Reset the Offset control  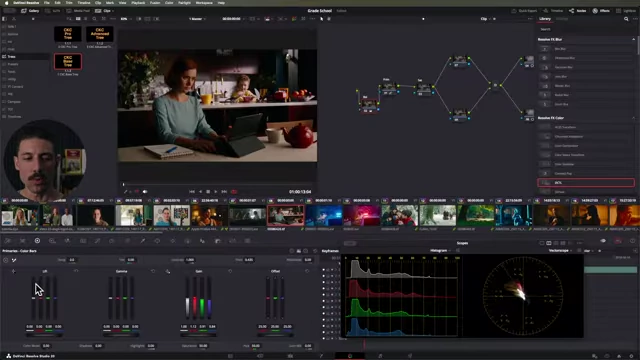point(307,271)
